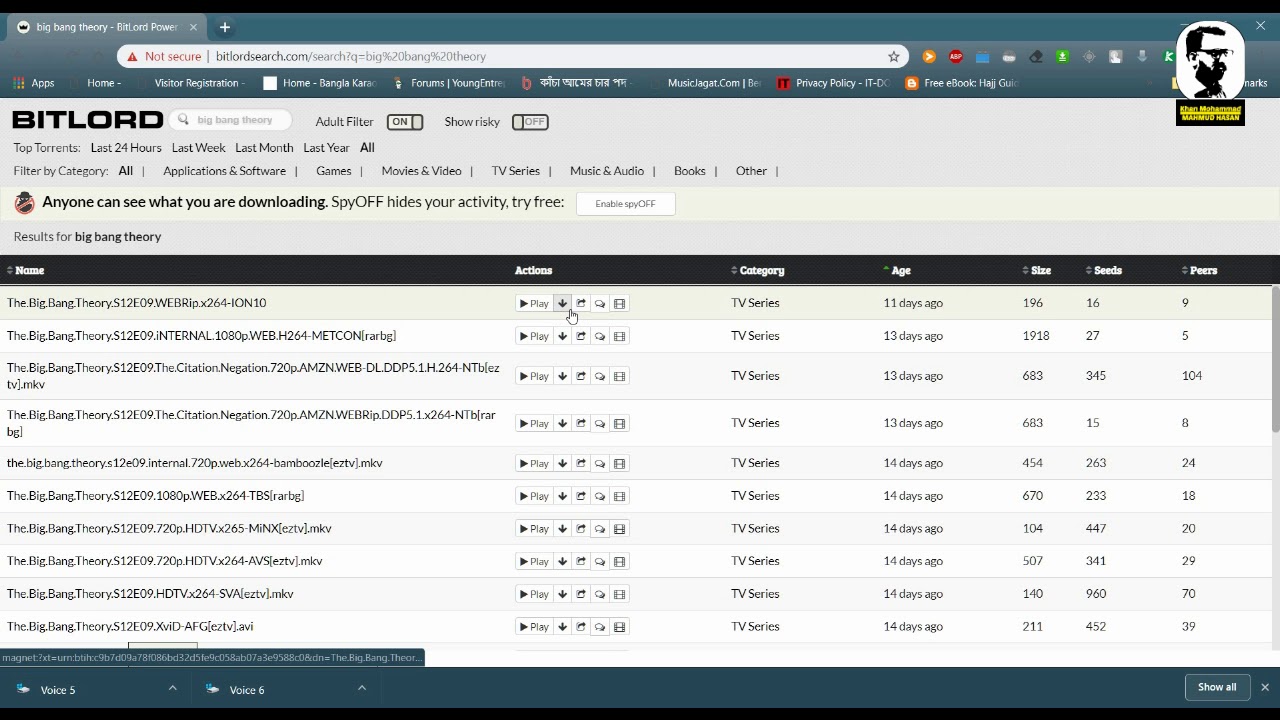Comments icon for 1080p.WEB.x264-TBS[rarbg] row
The image size is (1280, 720).
pyautogui.click(x=600, y=497)
